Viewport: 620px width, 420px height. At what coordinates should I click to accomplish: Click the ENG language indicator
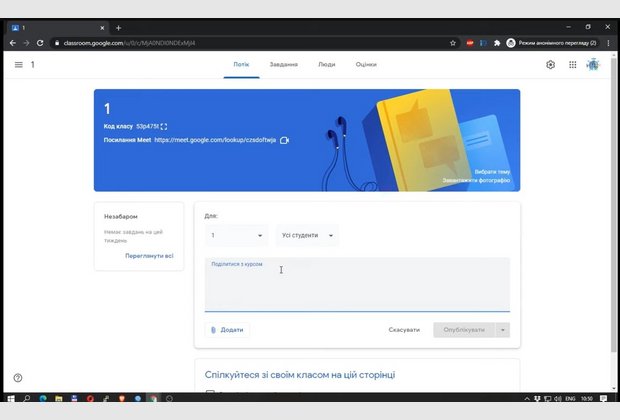tap(570, 398)
